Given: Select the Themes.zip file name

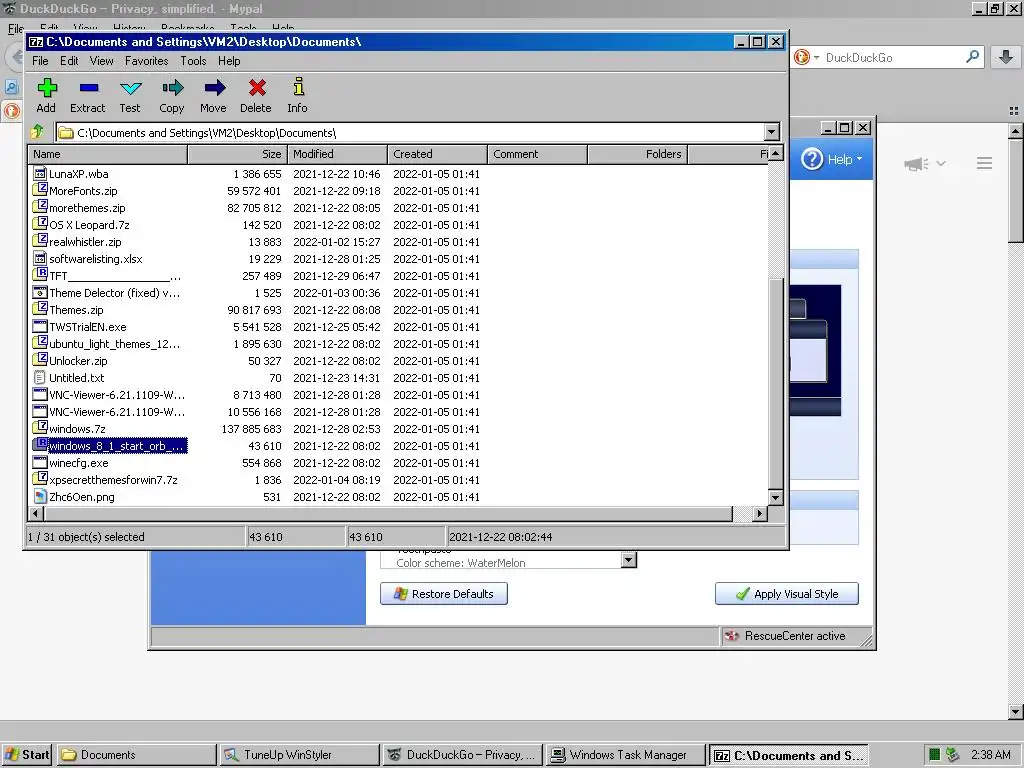Looking at the screenshot, I should tap(76, 310).
